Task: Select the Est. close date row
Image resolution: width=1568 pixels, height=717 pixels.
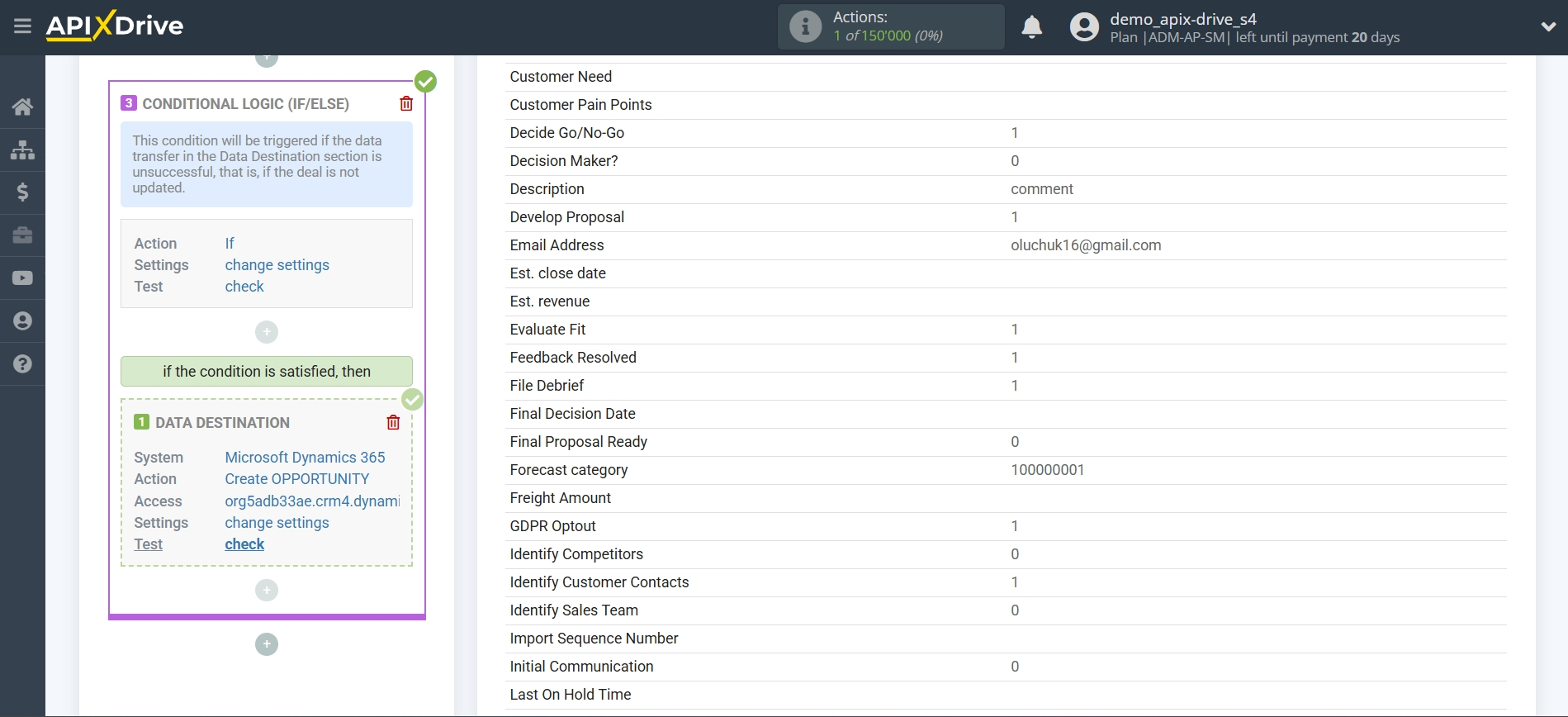Action: (1006, 273)
